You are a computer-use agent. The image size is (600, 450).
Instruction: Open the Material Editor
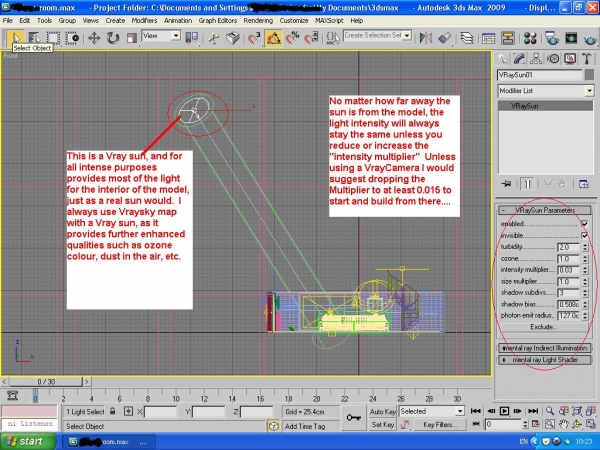[x=530, y=38]
